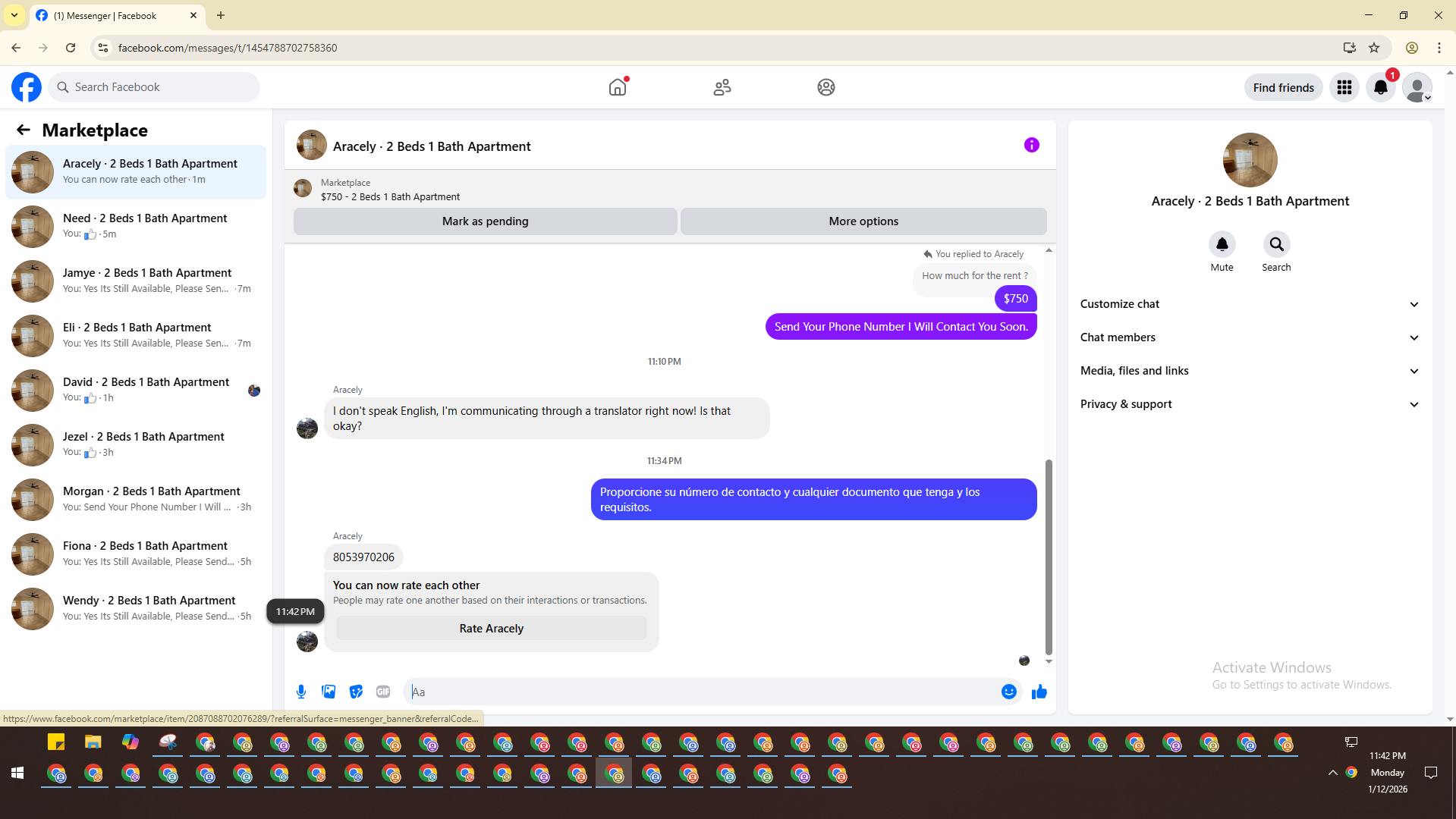1456x819 pixels.
Task: Open the tab search dropdown arrow
Action: click(x=14, y=15)
